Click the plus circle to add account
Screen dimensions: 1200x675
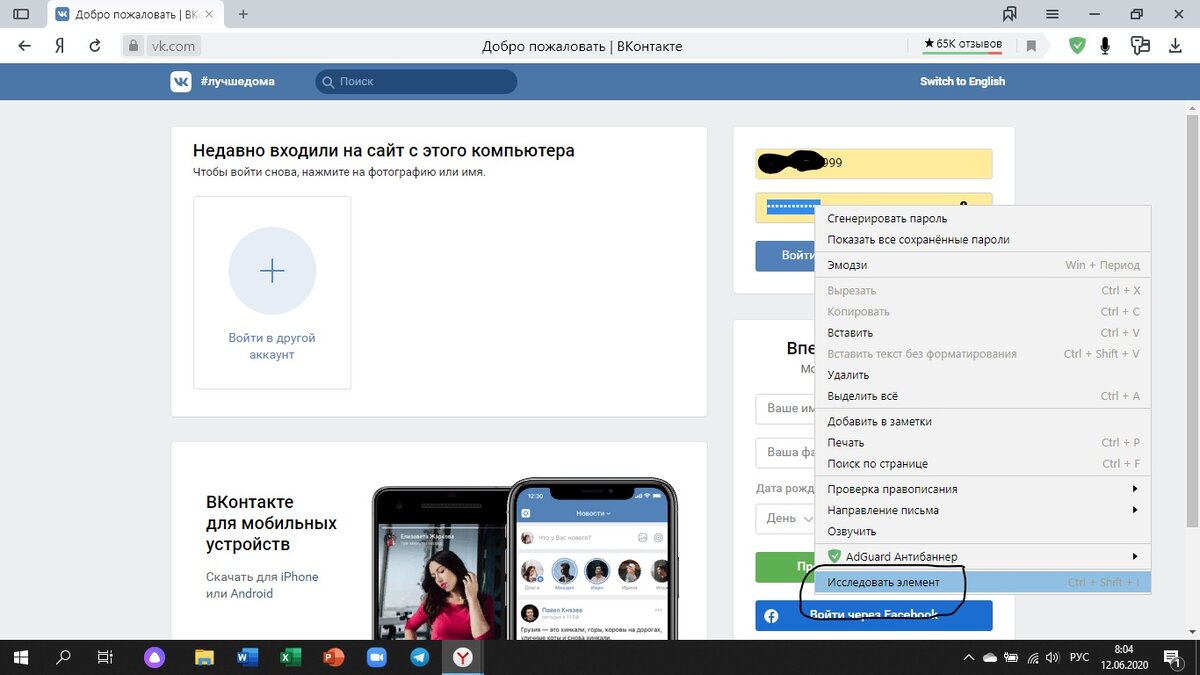[x=272, y=271]
